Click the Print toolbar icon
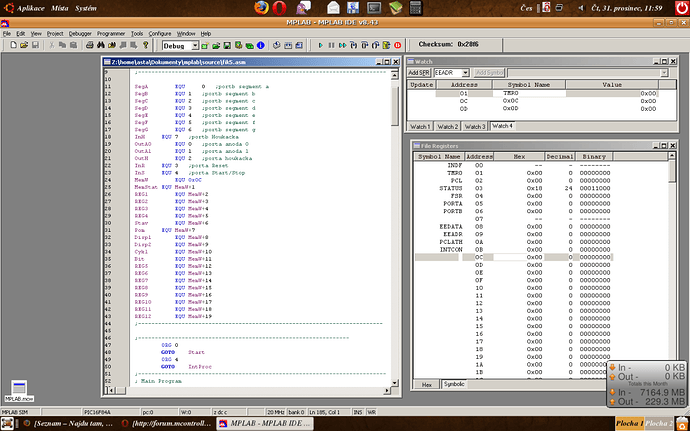The image size is (690, 431). (89, 45)
